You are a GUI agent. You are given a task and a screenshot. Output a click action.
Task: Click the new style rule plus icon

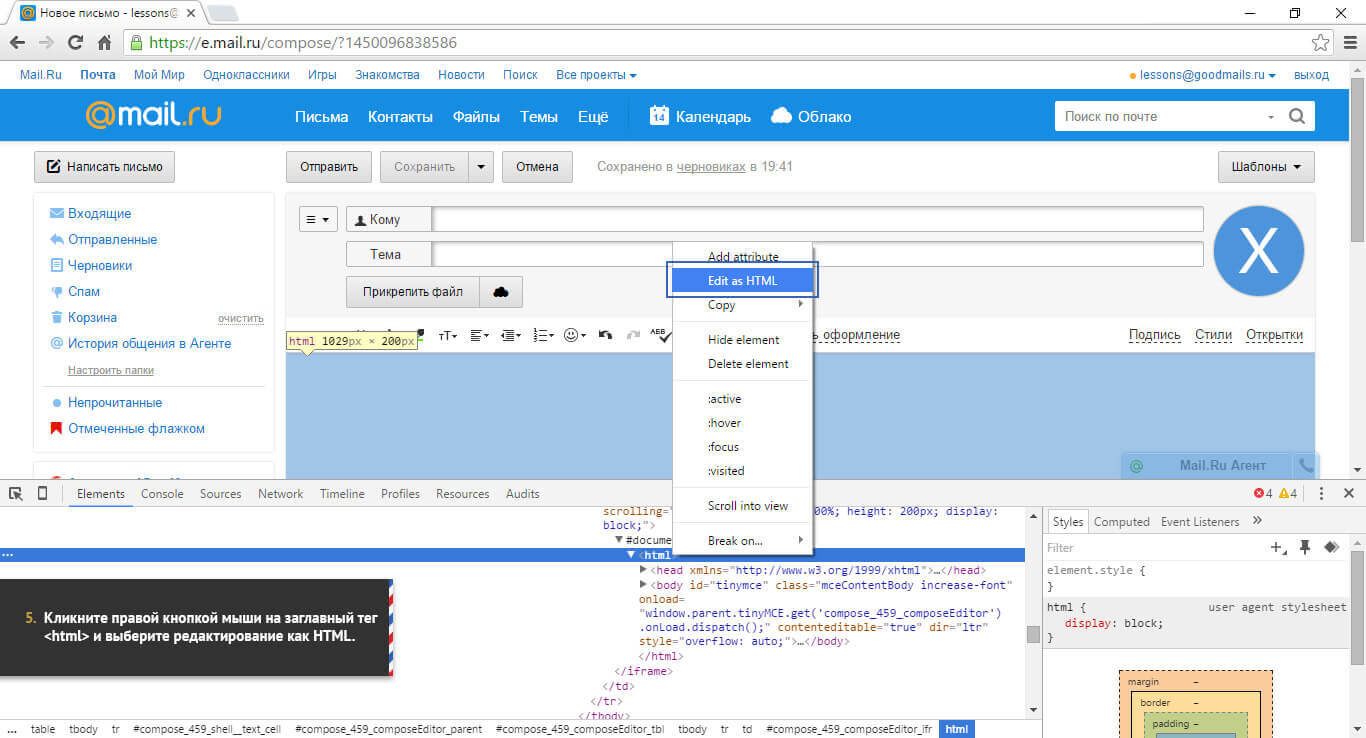pos(1277,547)
